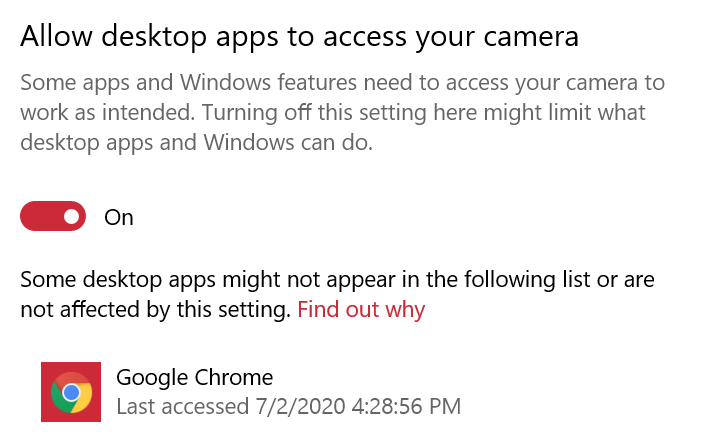The height and width of the screenshot is (440, 714).
Task: Click the Google Chrome app icon
Action: 71,392
